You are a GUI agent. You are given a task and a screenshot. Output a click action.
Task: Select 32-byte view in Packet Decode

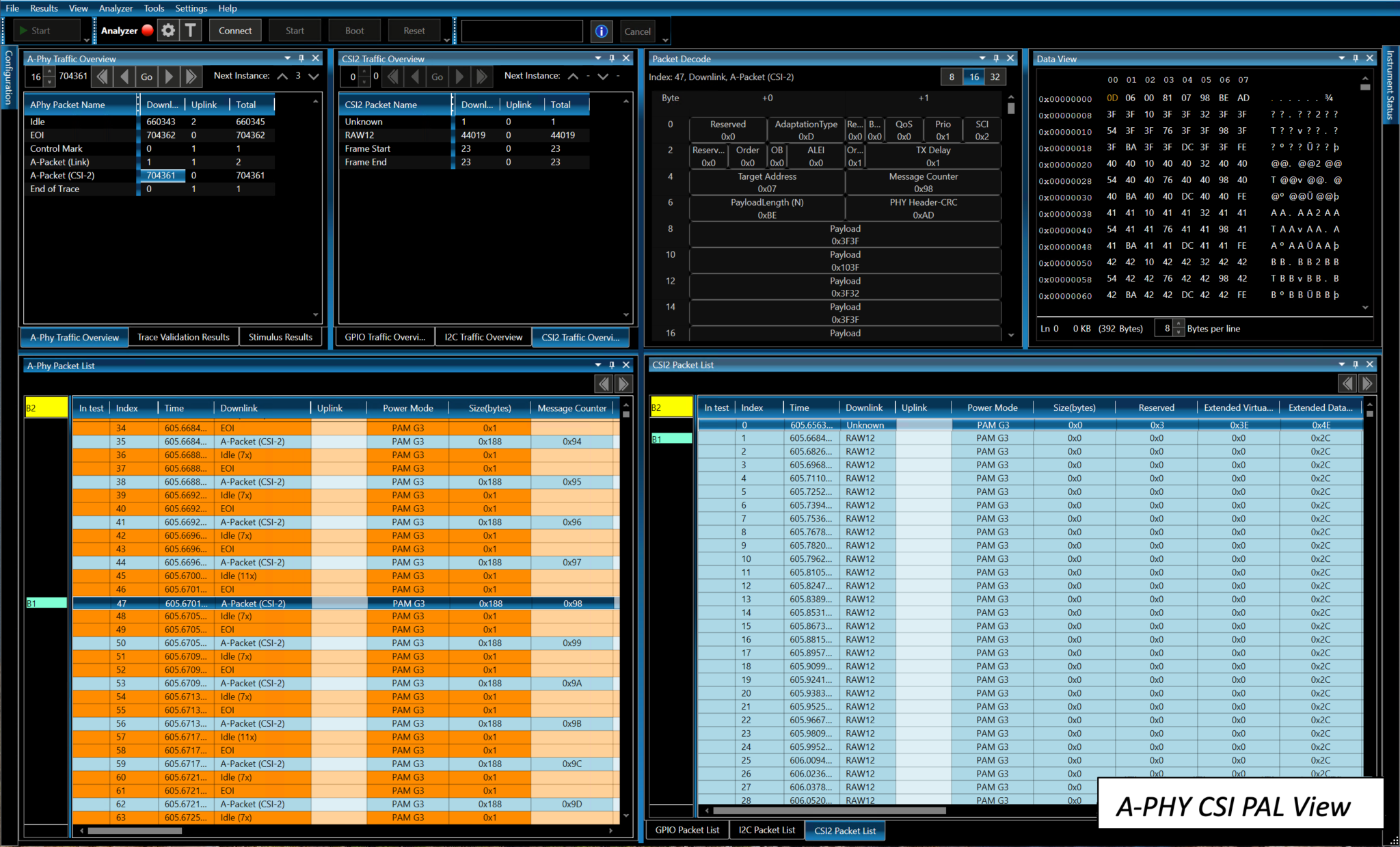point(995,77)
